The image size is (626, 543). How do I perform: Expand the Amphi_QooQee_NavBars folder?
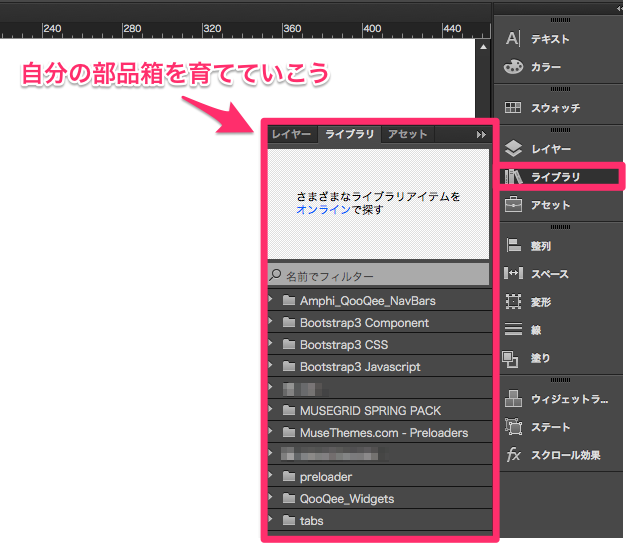click(271, 299)
